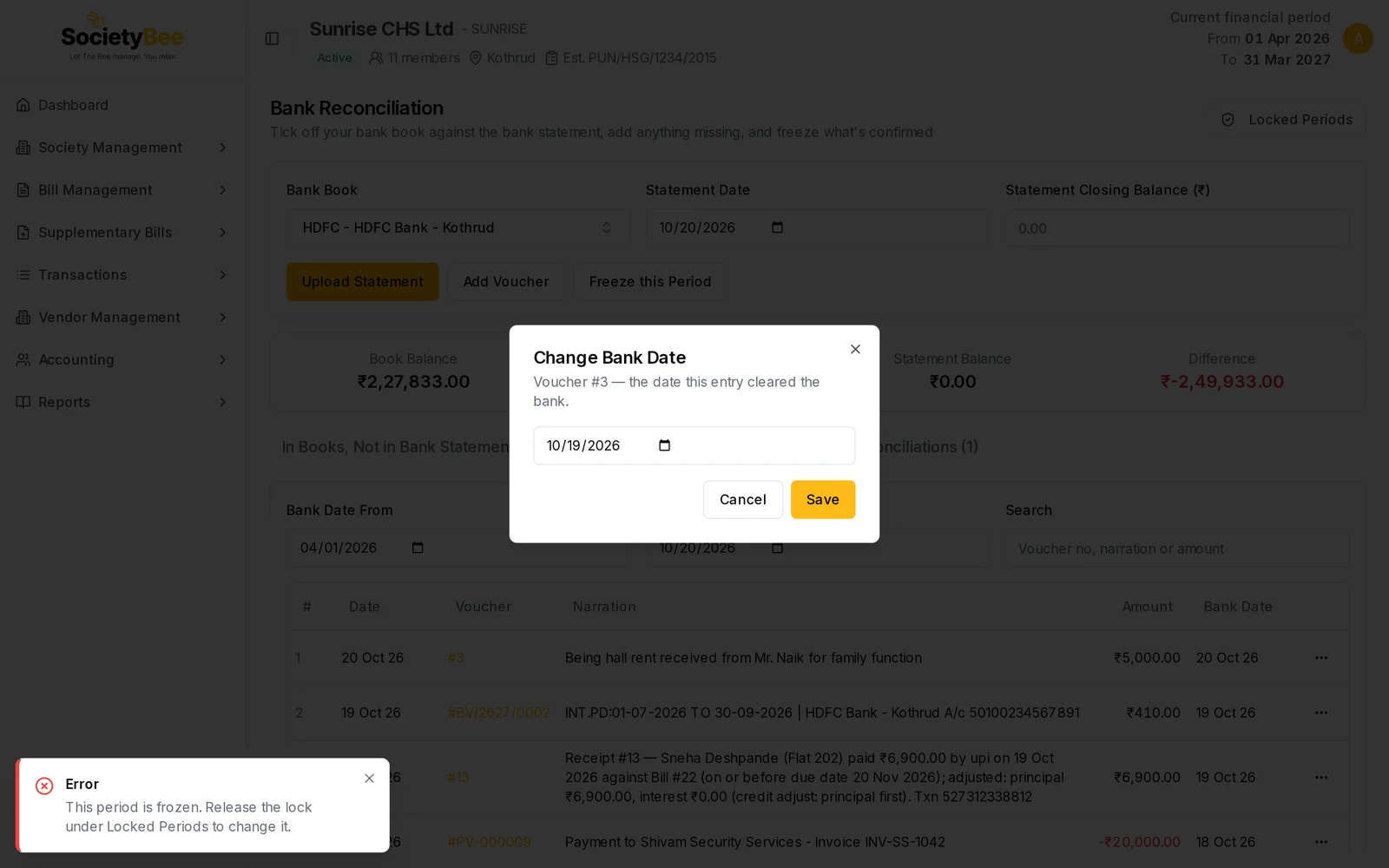
Task: Click the Book Balance value ₹2,27,833.00
Action: point(413,382)
